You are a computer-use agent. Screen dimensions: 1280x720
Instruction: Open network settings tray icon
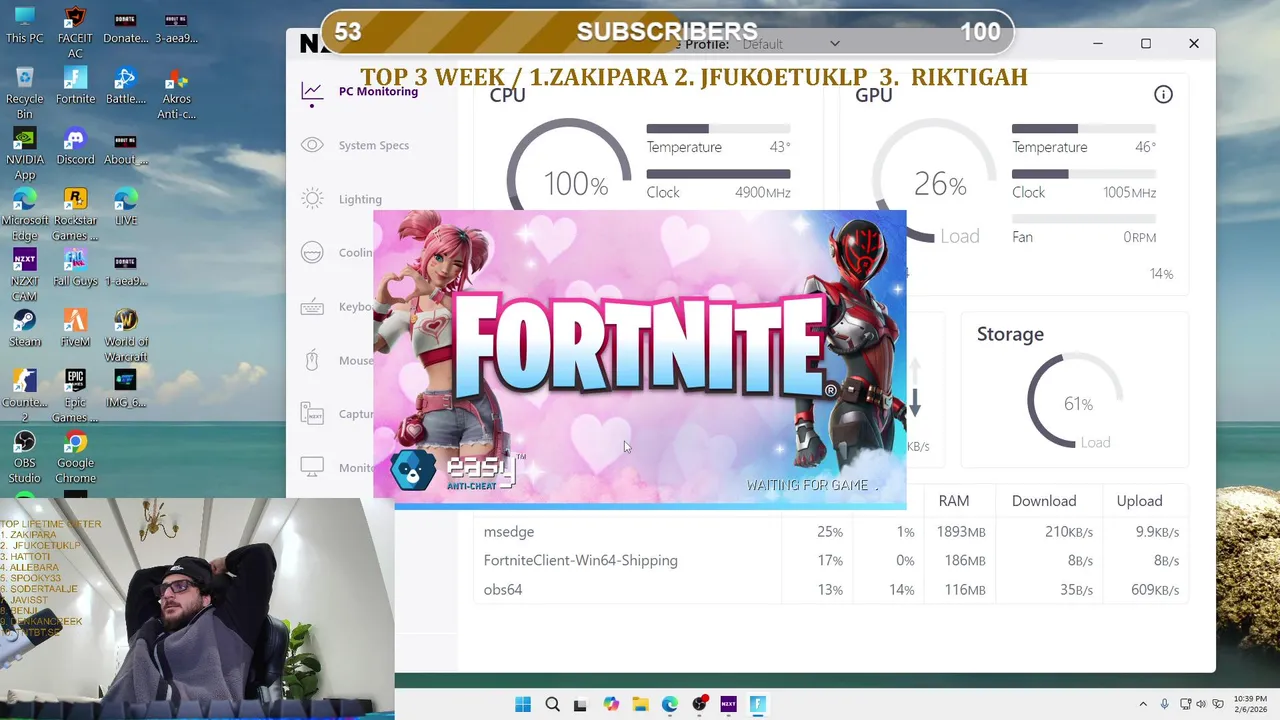[x=1186, y=704]
